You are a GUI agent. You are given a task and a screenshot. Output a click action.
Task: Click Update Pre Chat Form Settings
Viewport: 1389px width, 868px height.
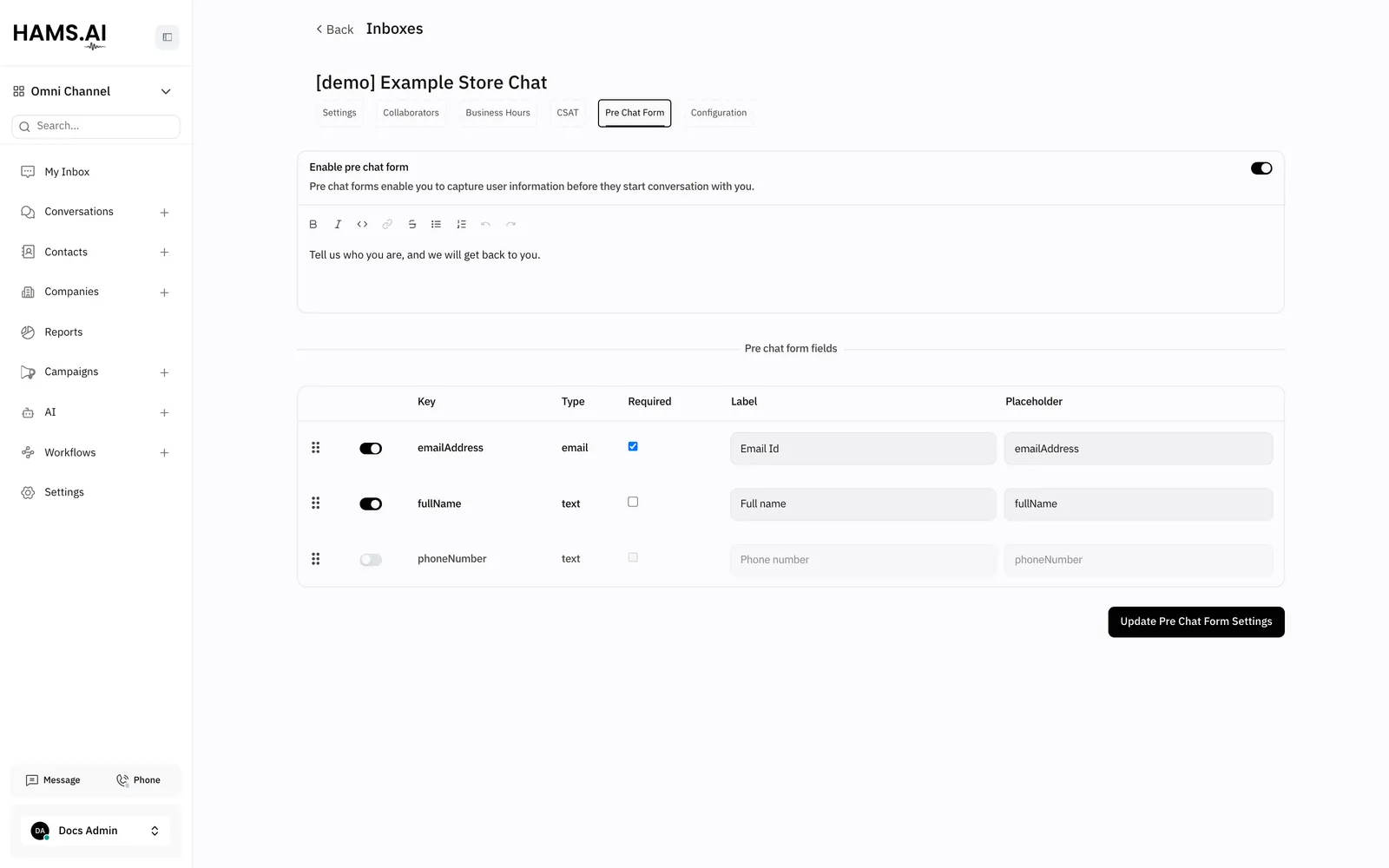click(1196, 621)
